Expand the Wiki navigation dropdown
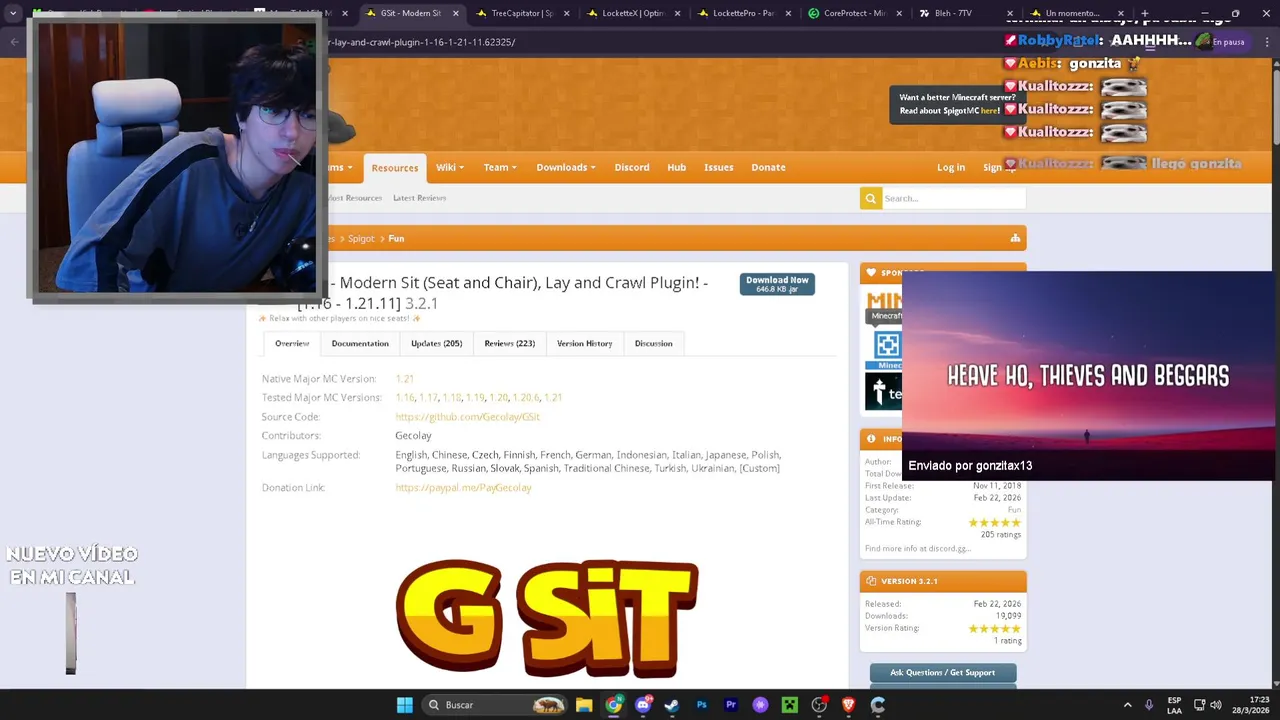Viewport: 1280px width, 720px height. (449, 167)
